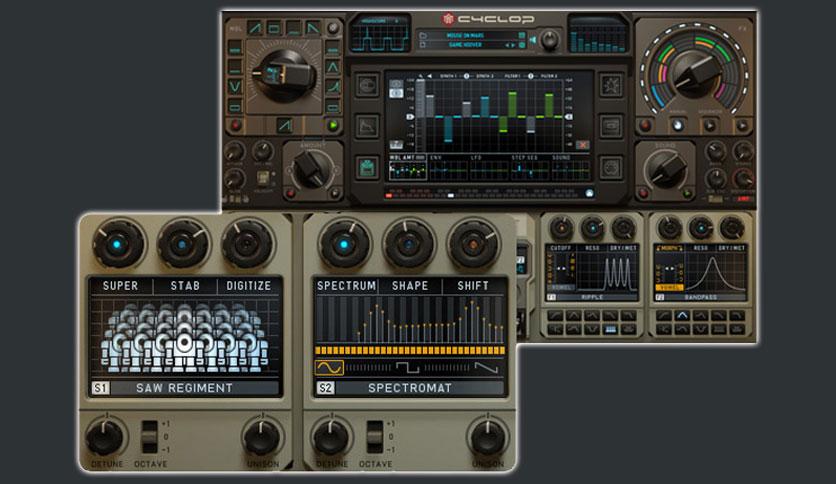The height and width of the screenshot is (484, 836).
Task: Open the MOUSE ON MARS preset bank selector
Action: pos(465,35)
